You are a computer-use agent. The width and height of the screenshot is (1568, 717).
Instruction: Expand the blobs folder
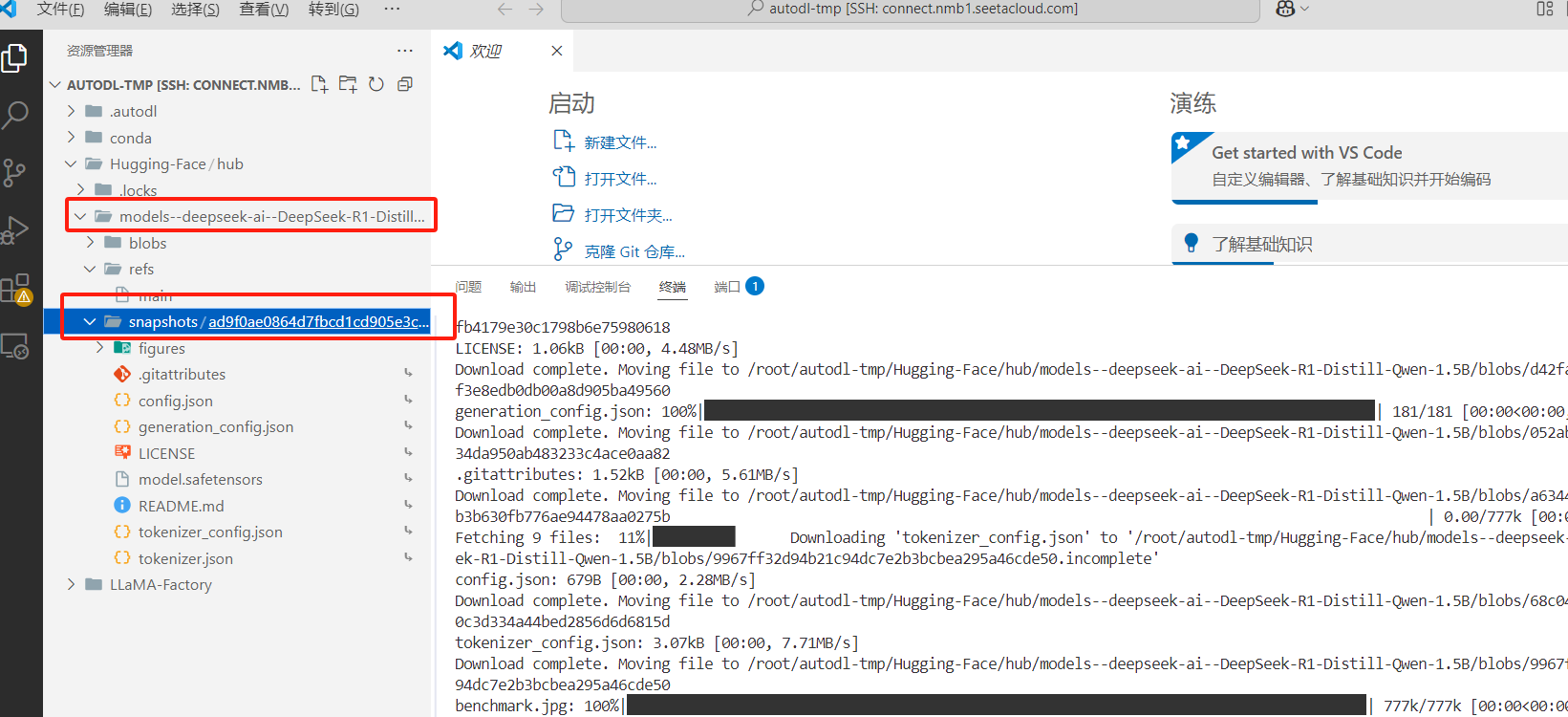click(90, 243)
